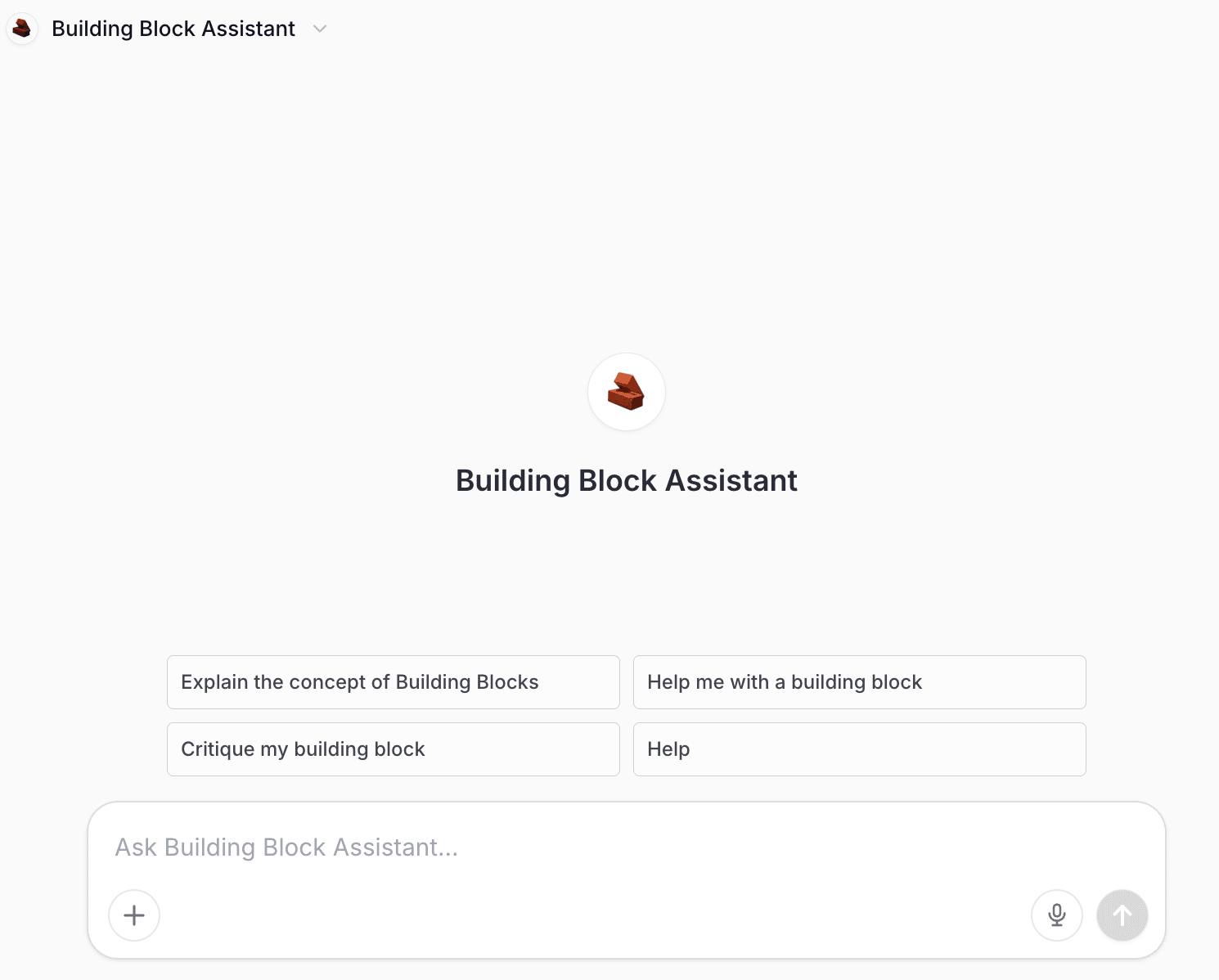Image resolution: width=1219 pixels, height=980 pixels.
Task: Activate dictation via the mic button
Action: 1057,915
